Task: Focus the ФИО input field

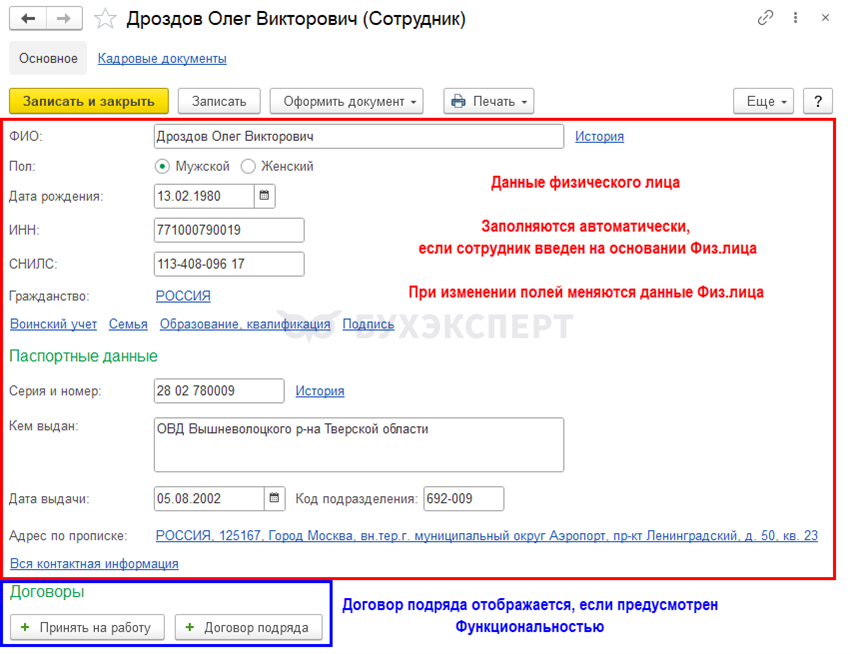Action: (x=359, y=137)
